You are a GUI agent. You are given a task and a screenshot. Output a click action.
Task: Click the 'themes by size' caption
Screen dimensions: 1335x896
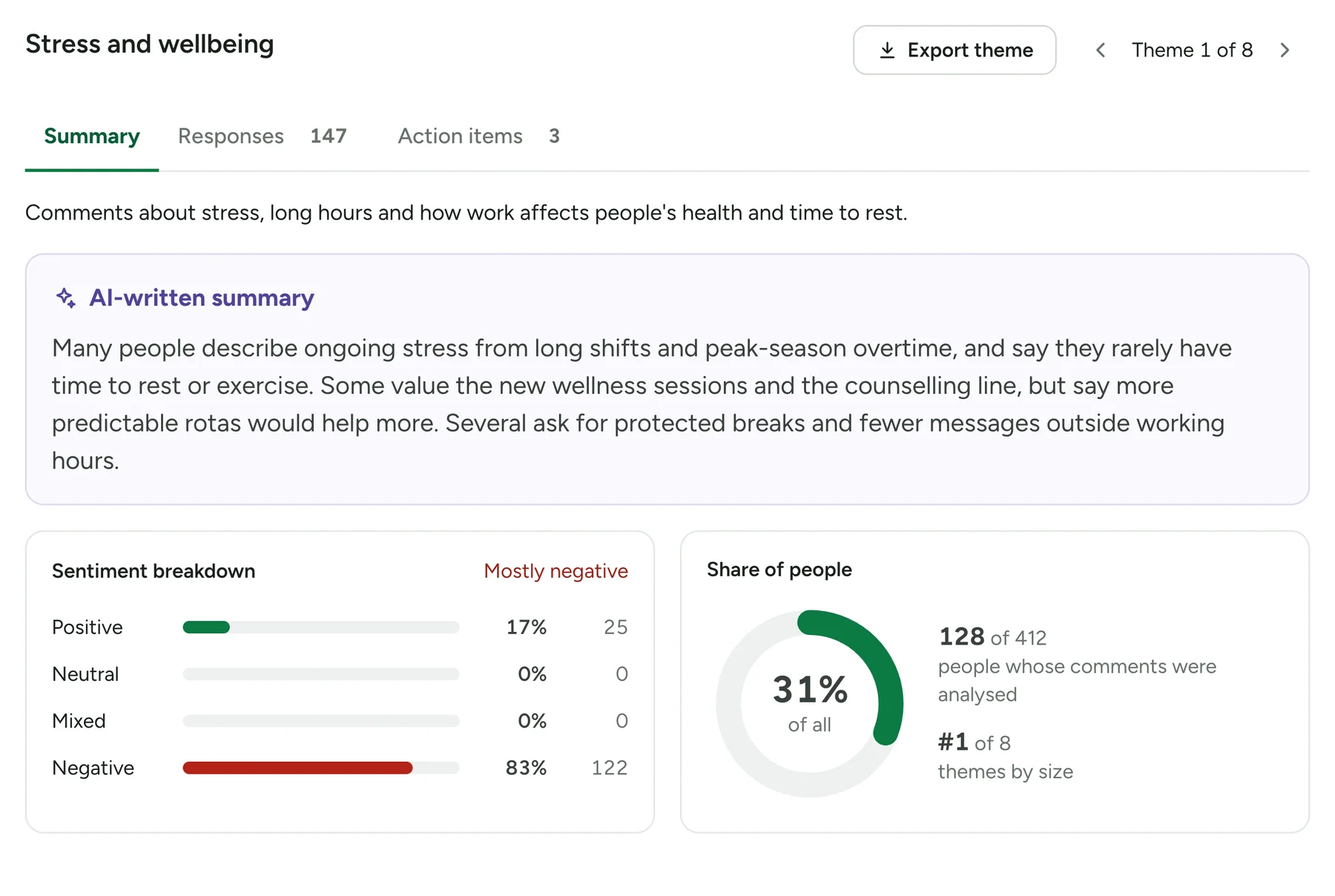coord(1006,772)
